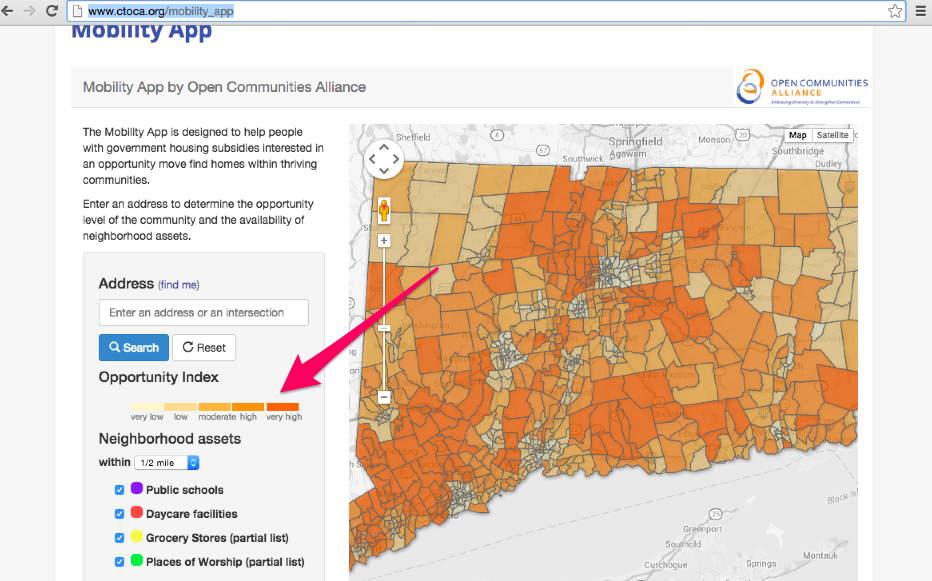Click the Places of Worship (partial list) label
932x581 pixels.
(x=225, y=562)
